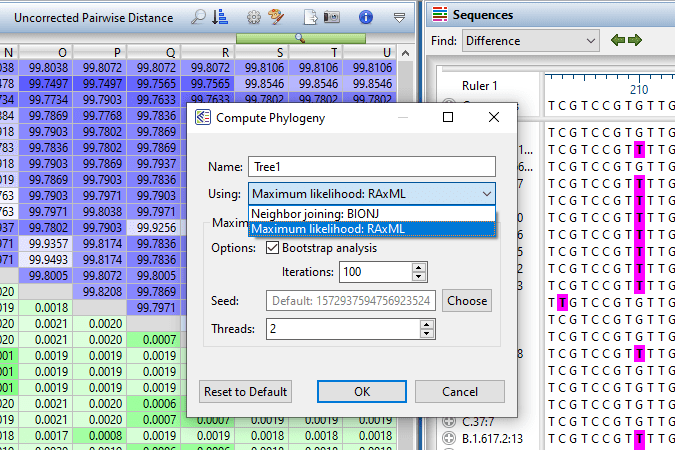The width and height of the screenshot is (675, 450).
Task: Close the Compute Phylogeny dialog
Action: click(x=494, y=117)
